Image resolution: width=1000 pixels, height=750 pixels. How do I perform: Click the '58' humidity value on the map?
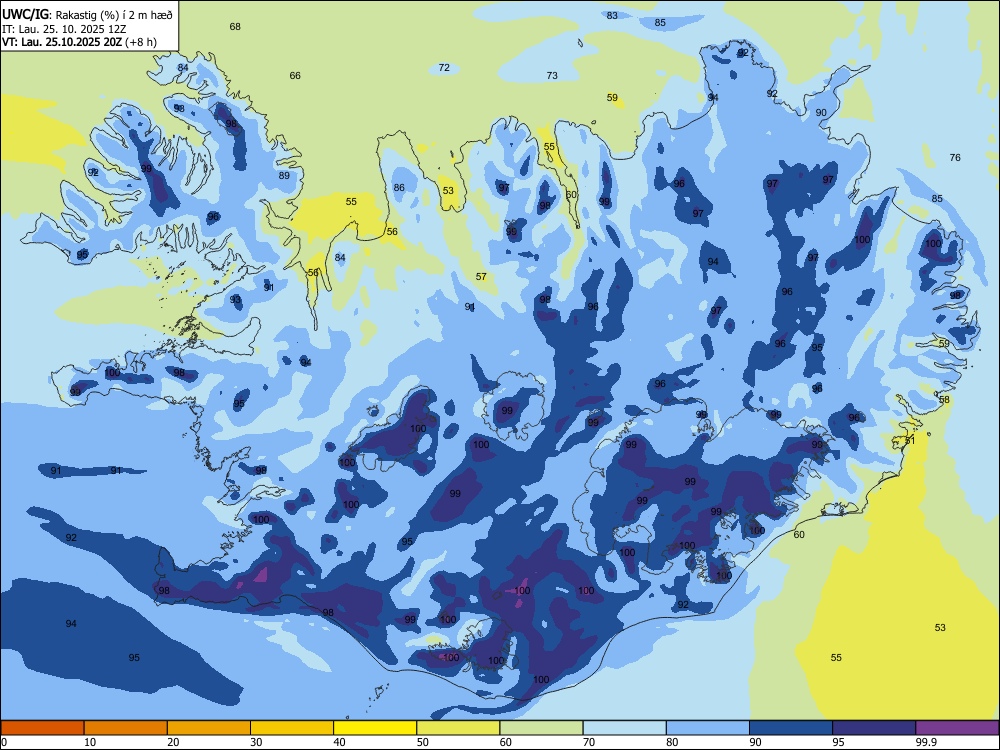point(945,400)
